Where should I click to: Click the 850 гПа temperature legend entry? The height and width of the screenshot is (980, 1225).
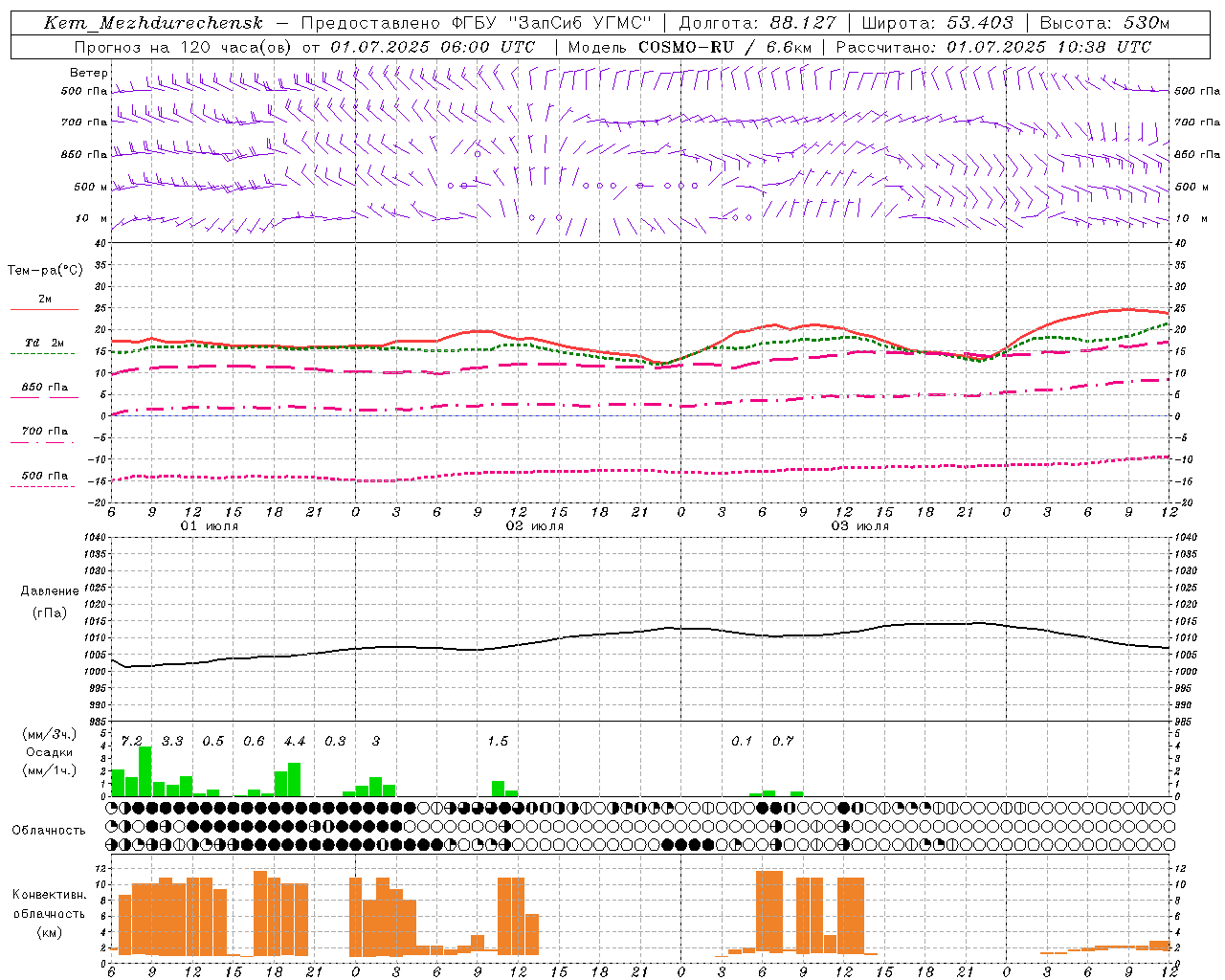(45, 388)
